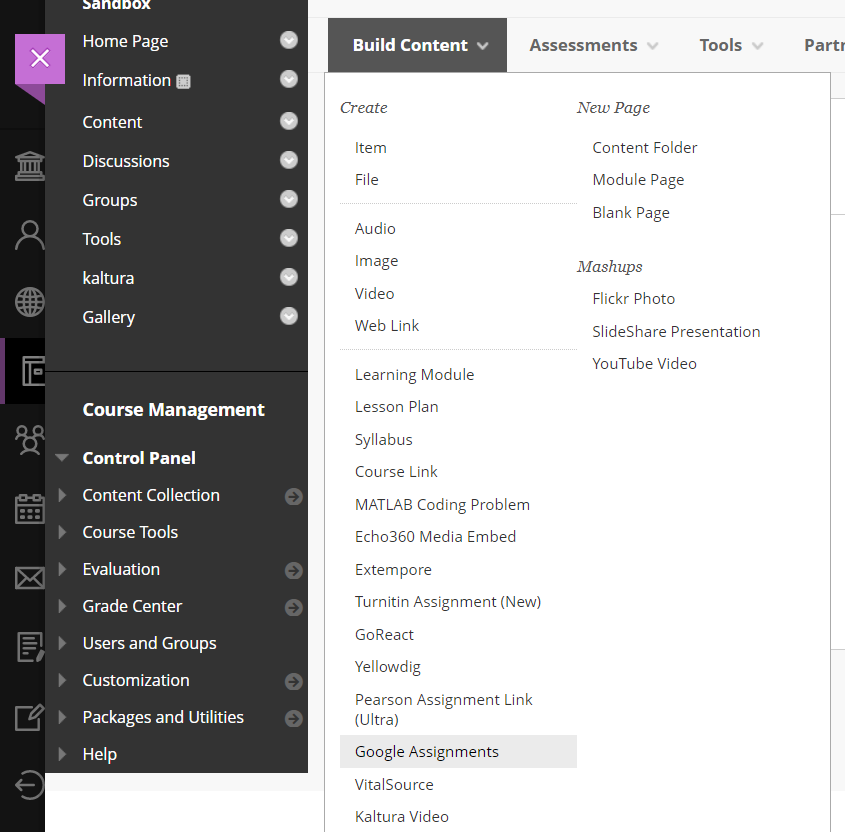Choose Kaltura Video from the menu
The height and width of the screenshot is (832, 845).
click(x=401, y=817)
